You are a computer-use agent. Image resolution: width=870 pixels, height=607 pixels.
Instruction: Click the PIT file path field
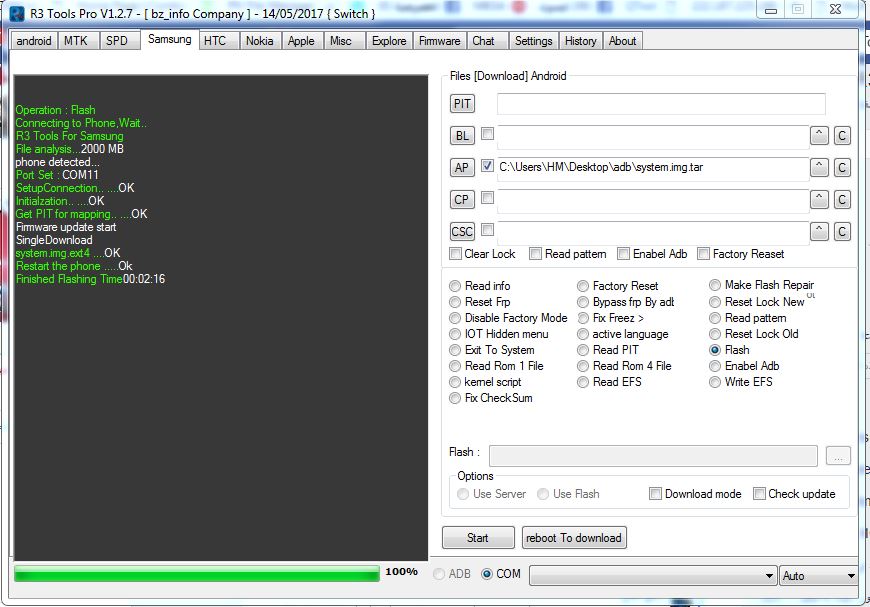pos(661,104)
